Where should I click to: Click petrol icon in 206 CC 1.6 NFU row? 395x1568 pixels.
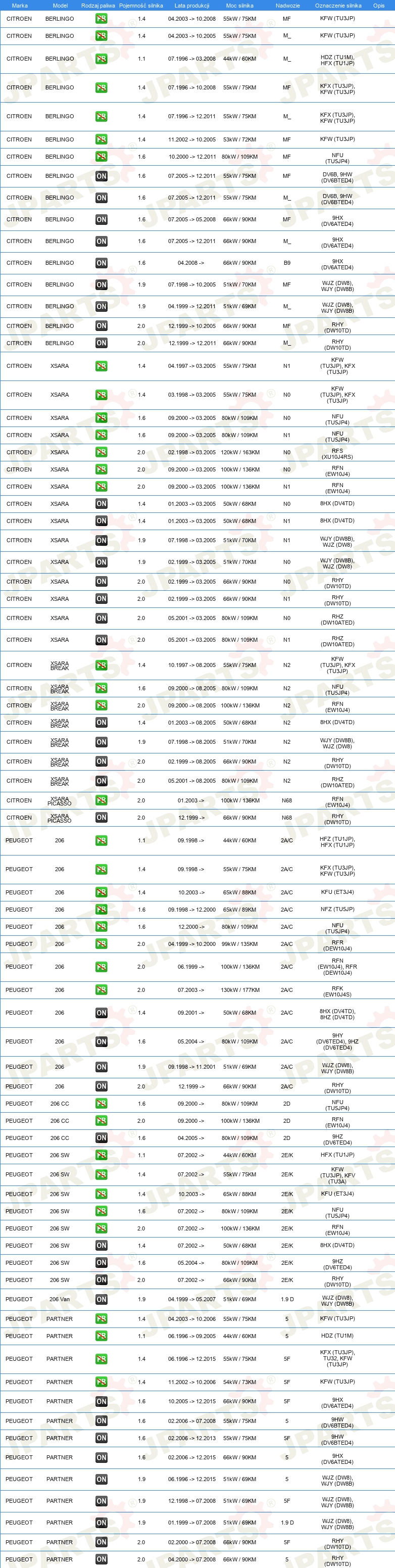point(101,1104)
